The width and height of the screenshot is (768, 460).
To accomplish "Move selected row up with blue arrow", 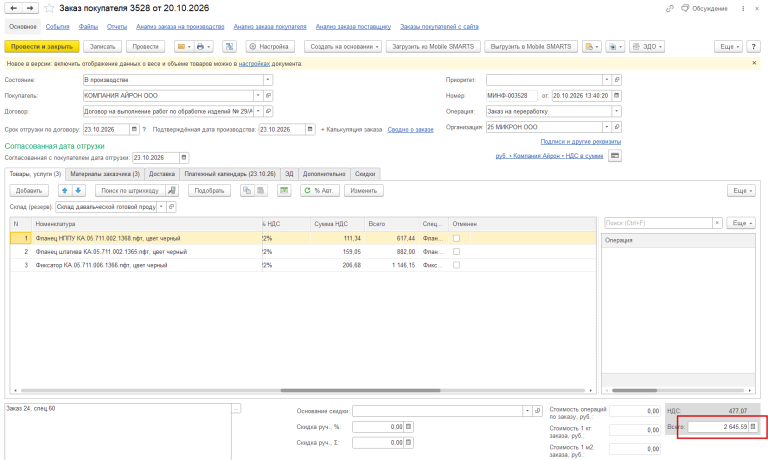I will click(x=65, y=191).
